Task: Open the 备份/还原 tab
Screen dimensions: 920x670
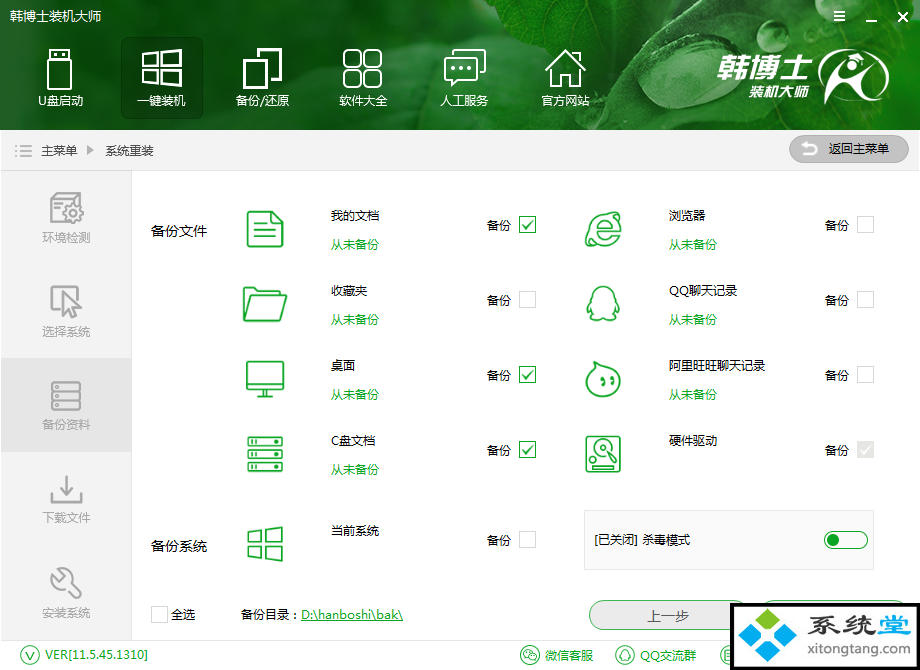Action: 262,78
